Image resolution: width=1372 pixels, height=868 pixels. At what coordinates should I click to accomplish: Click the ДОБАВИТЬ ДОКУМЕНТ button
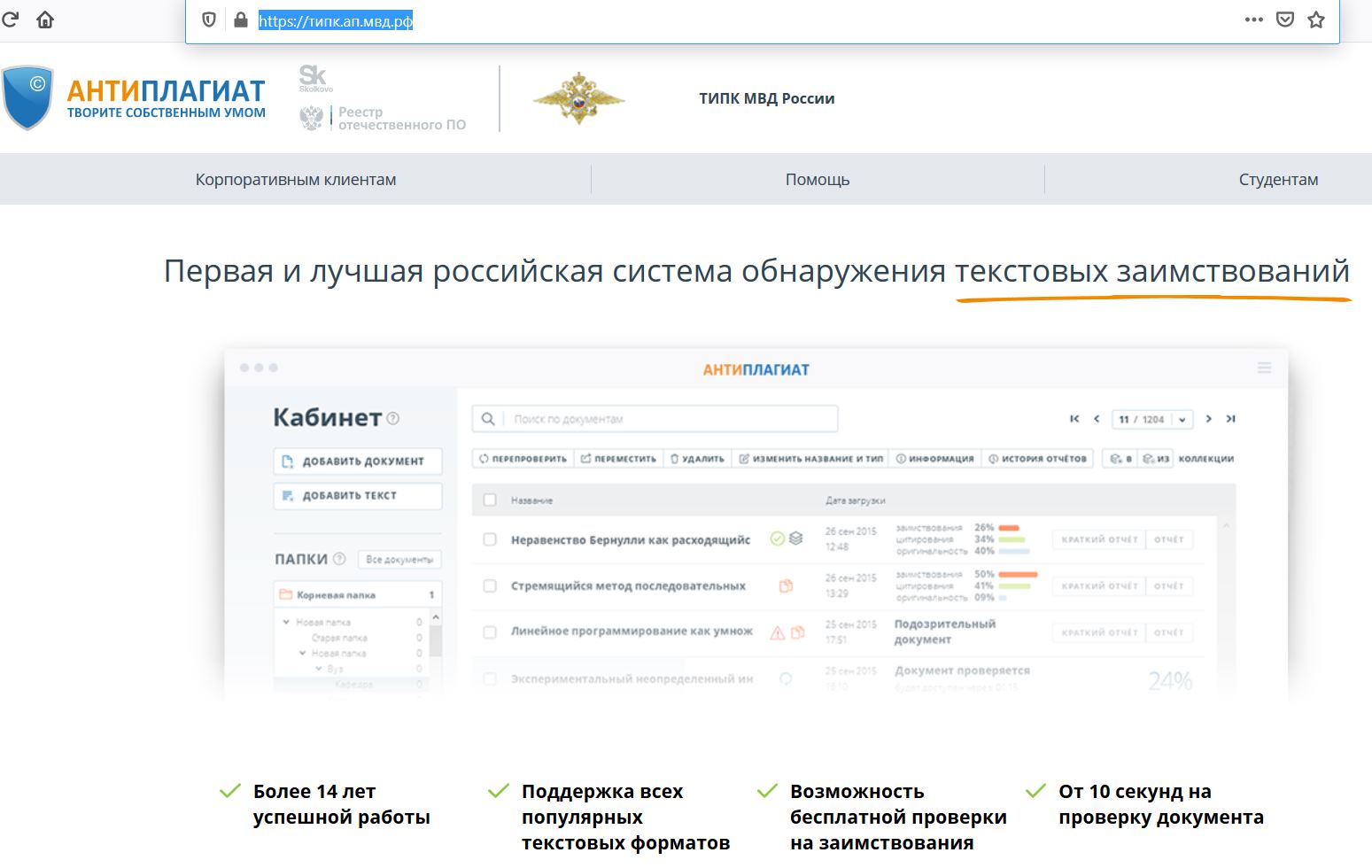[358, 461]
